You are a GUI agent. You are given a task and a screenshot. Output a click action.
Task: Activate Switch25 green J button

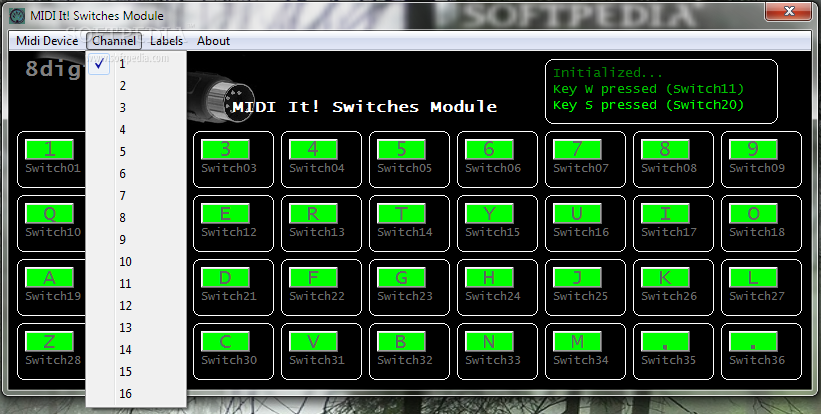(x=577, y=277)
